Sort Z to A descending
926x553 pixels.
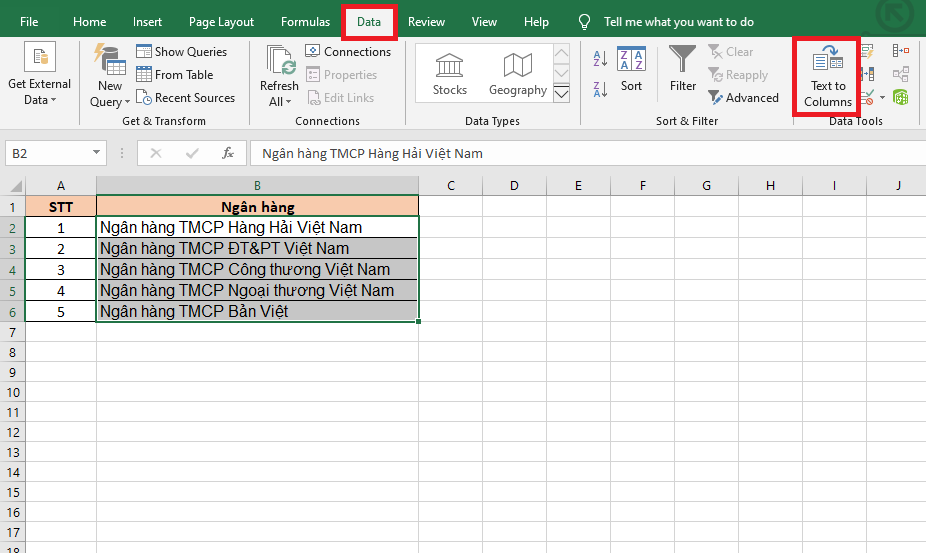coord(600,89)
